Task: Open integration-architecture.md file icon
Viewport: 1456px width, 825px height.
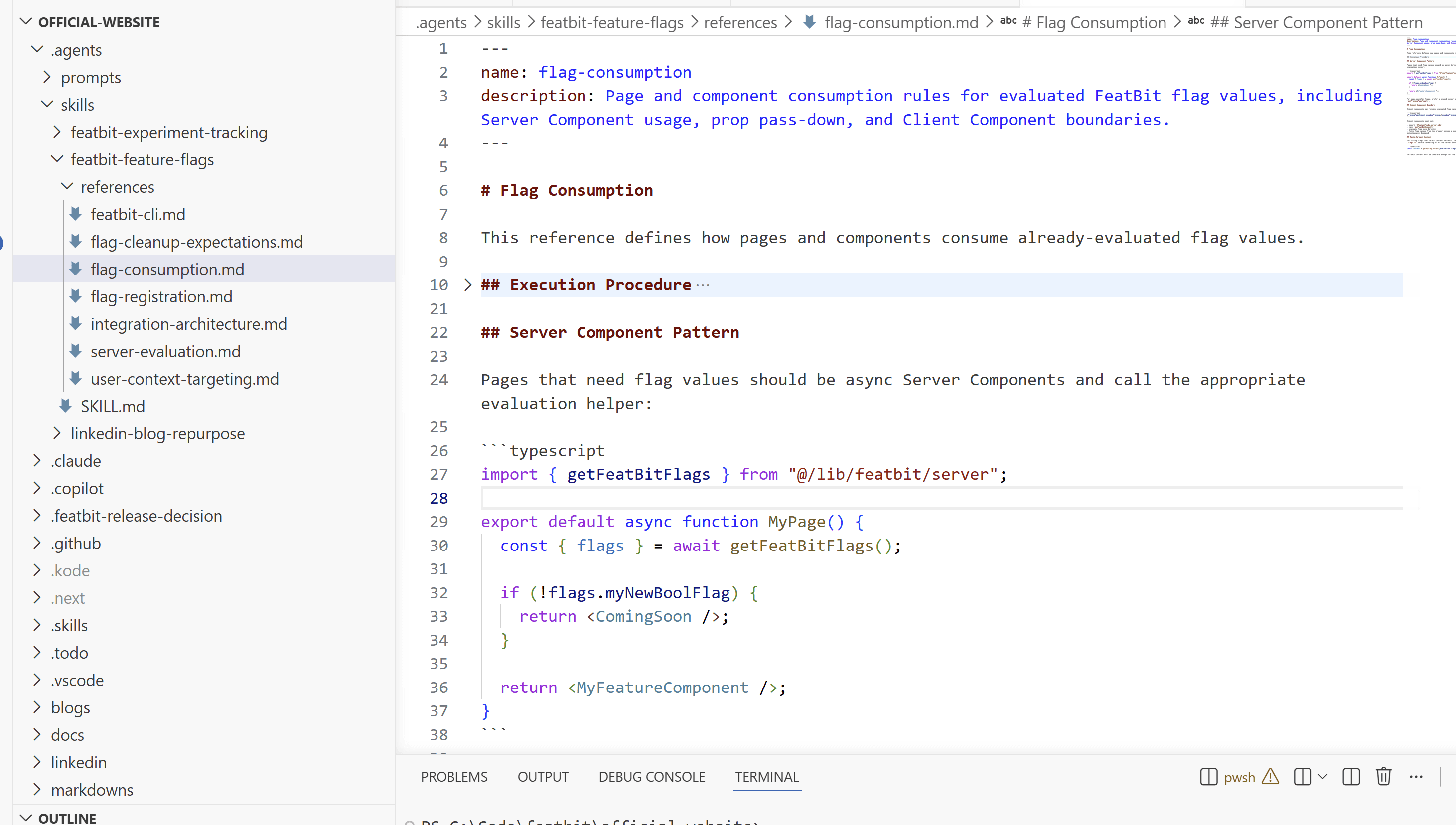Action: coord(76,323)
